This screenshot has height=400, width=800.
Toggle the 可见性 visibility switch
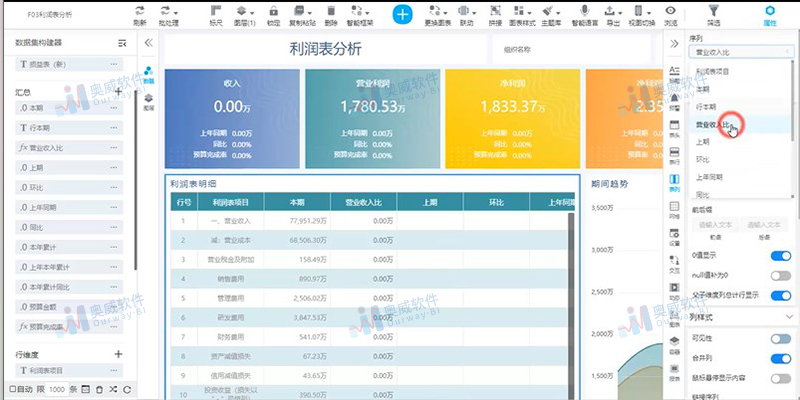click(x=781, y=339)
